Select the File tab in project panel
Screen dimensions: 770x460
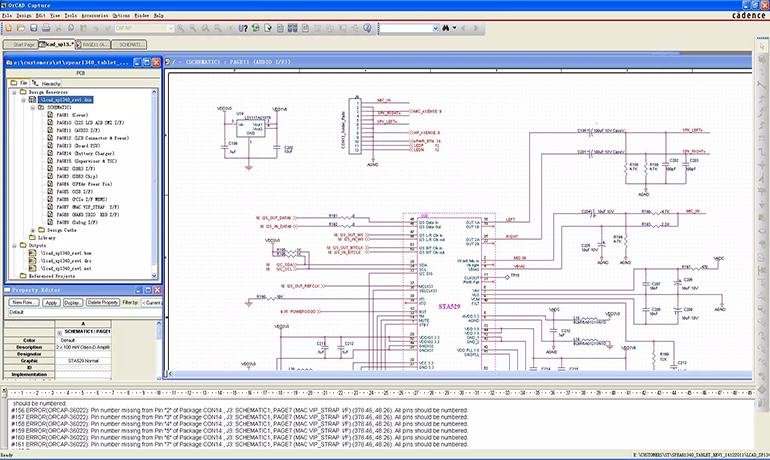pos(20,83)
